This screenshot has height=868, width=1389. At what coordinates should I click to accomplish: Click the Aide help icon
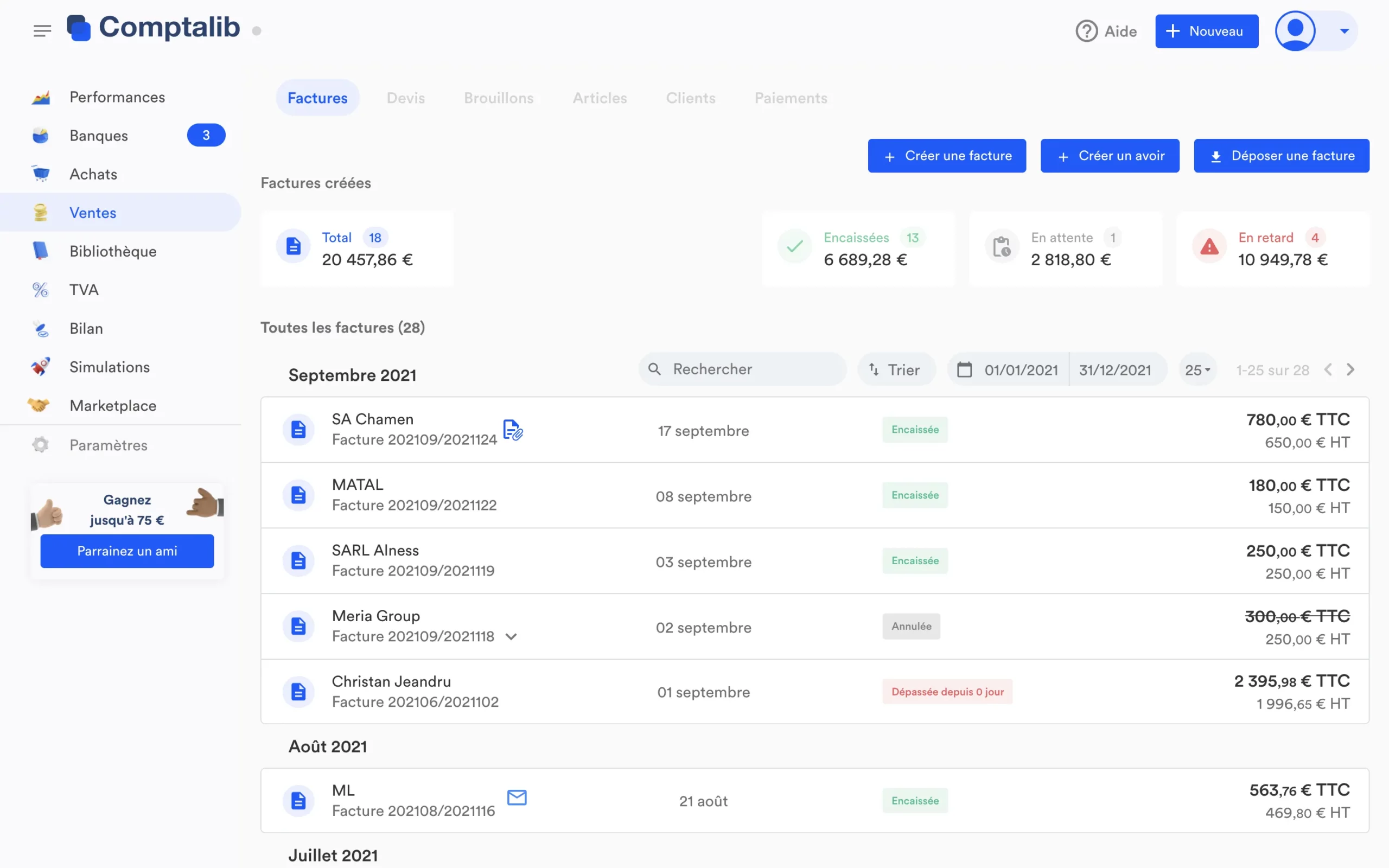click(x=1086, y=31)
